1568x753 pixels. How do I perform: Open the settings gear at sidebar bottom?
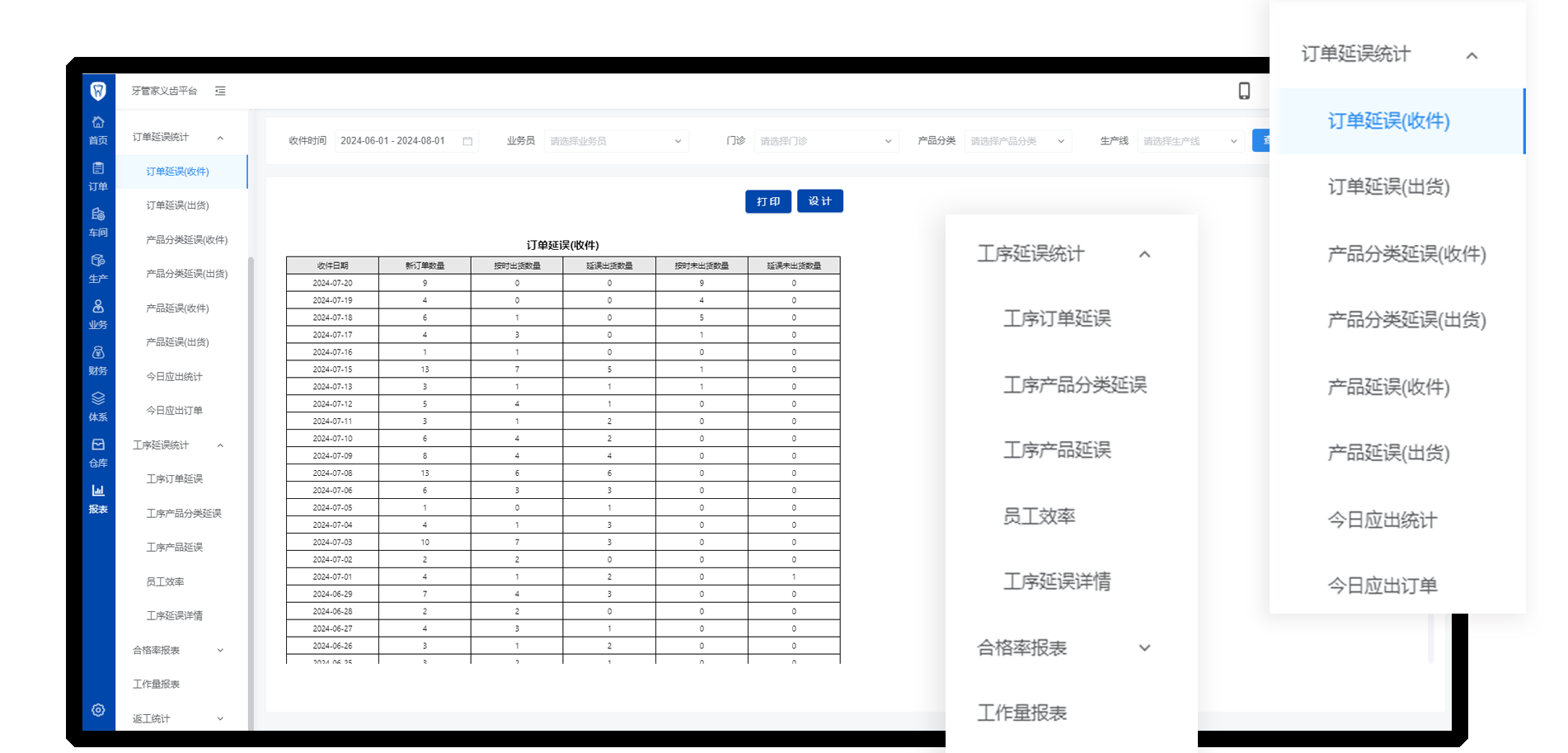[98, 710]
